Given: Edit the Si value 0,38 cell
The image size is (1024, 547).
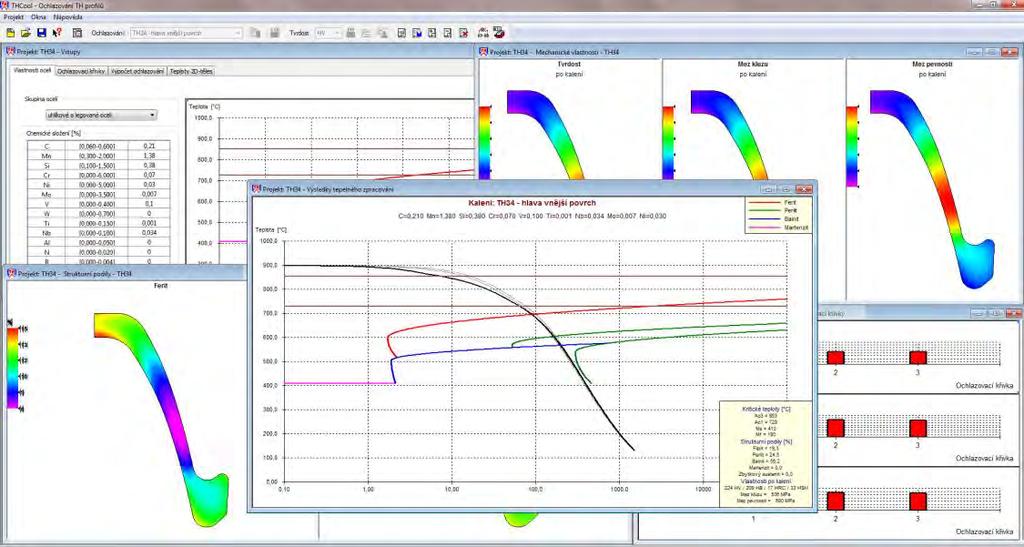Looking at the screenshot, I should (149, 166).
